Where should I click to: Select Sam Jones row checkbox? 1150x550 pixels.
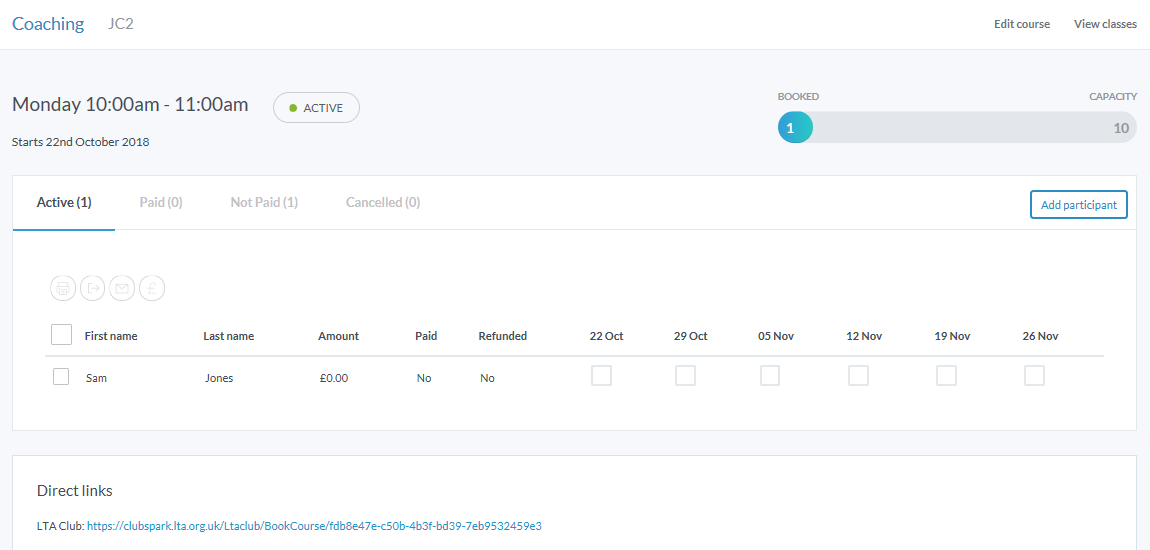tap(61, 377)
